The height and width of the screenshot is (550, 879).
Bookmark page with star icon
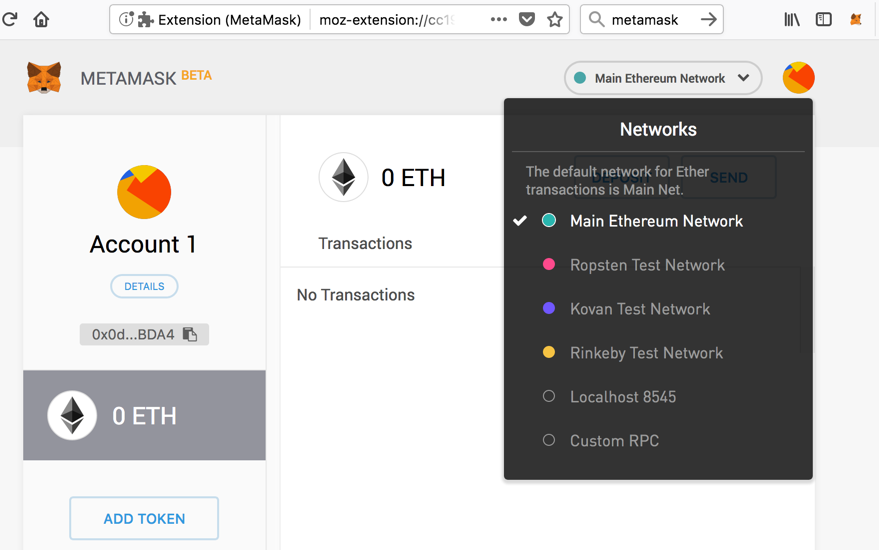tap(555, 19)
